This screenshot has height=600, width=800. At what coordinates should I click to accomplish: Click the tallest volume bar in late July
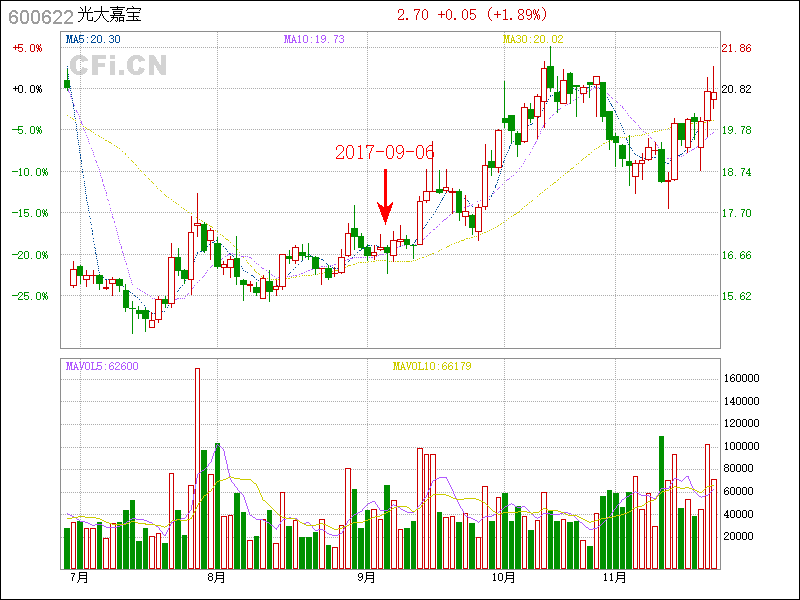(197, 468)
